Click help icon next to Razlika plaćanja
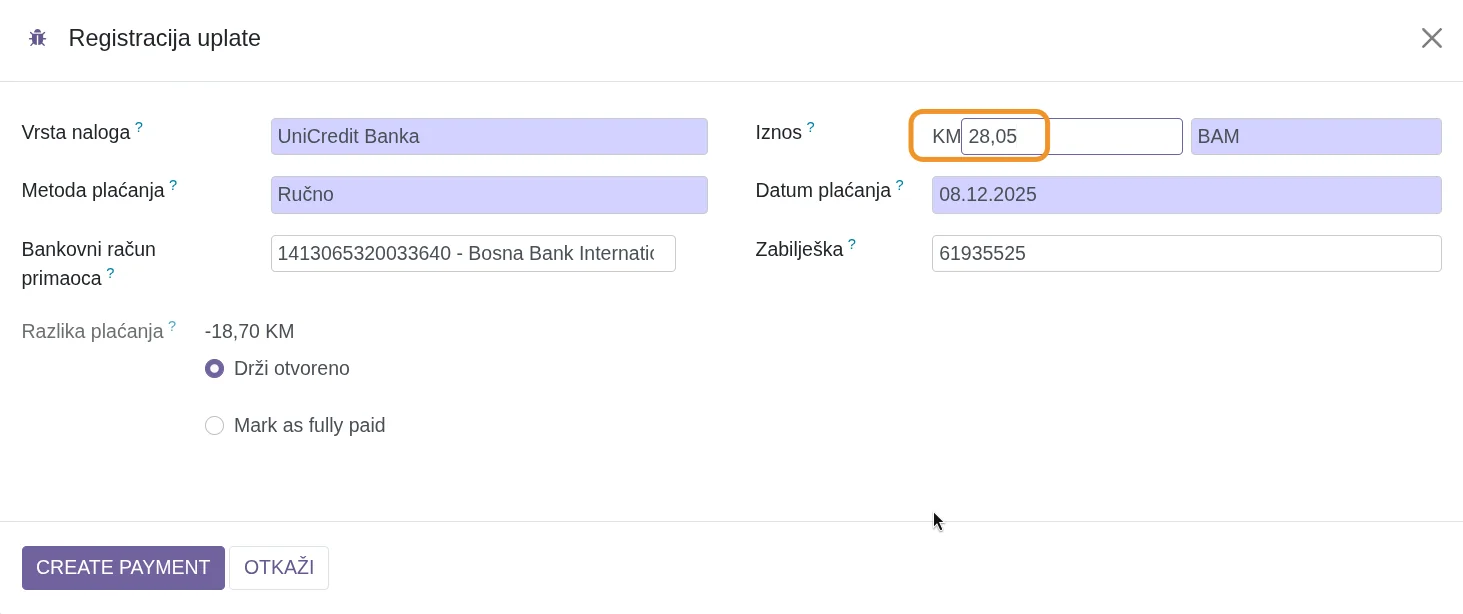The height and width of the screenshot is (614, 1463). click(x=172, y=326)
